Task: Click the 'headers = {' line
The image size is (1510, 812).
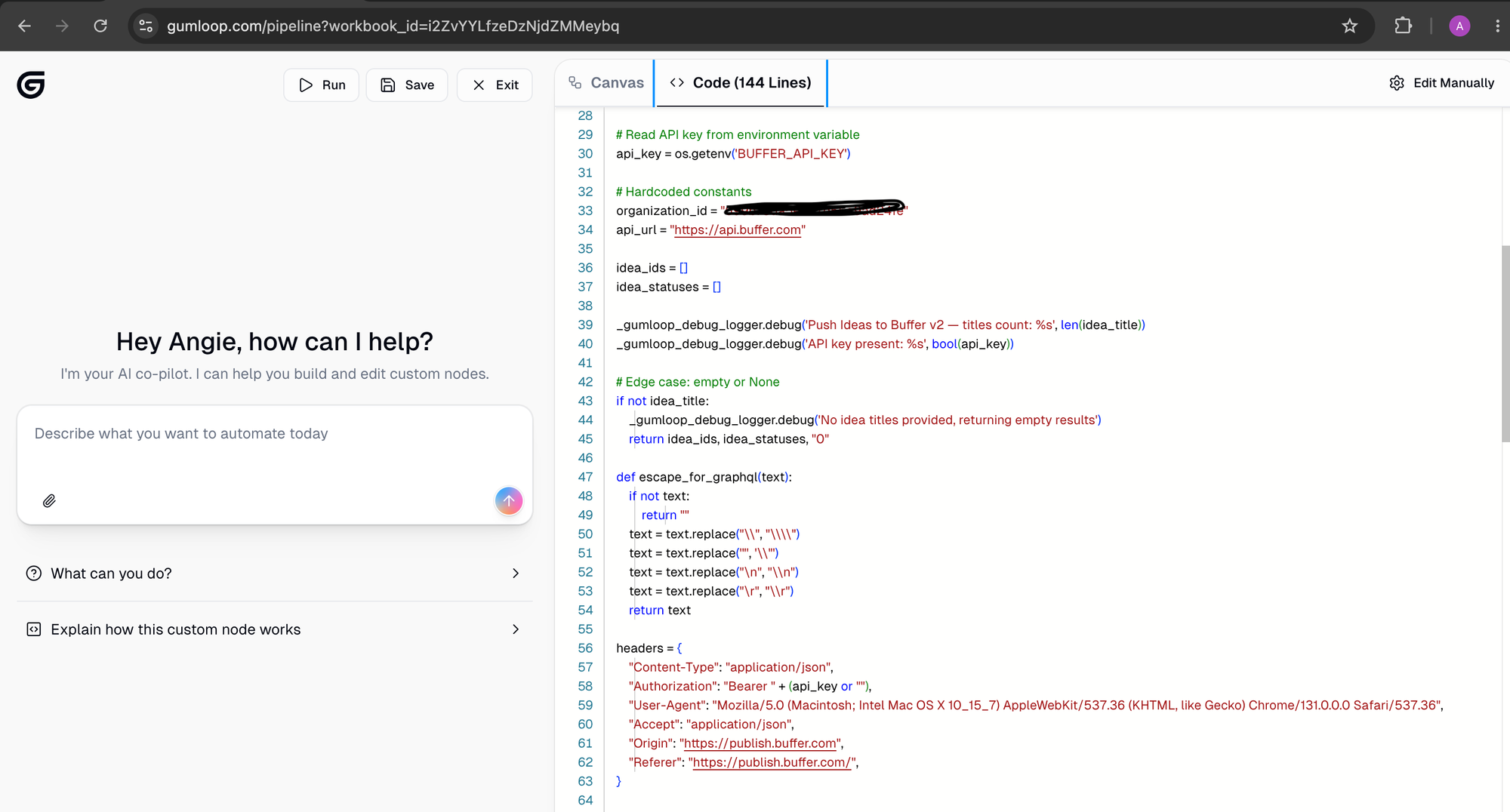Action: (649, 648)
